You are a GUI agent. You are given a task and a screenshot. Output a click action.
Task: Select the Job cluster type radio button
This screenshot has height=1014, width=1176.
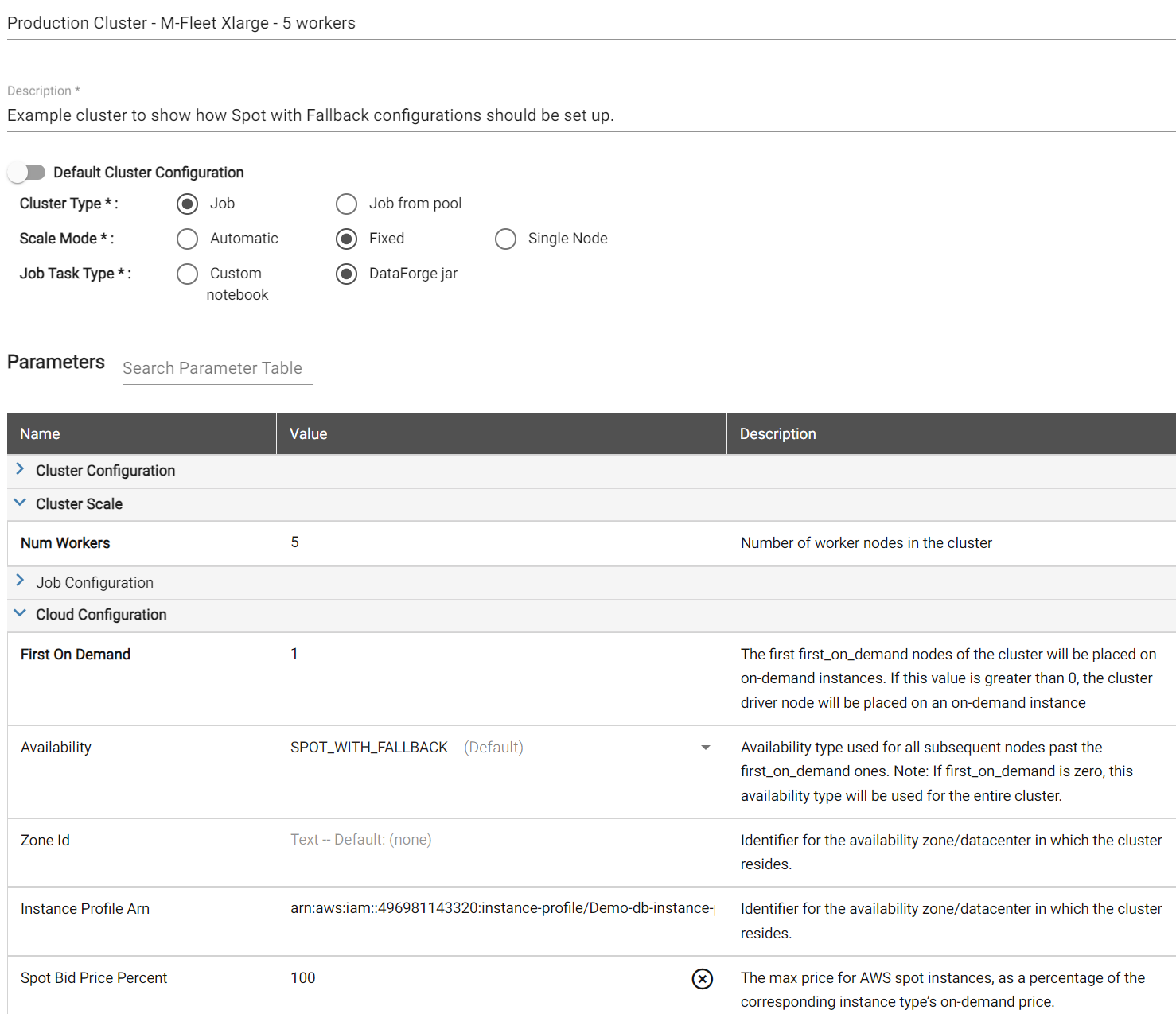pyautogui.click(x=187, y=204)
